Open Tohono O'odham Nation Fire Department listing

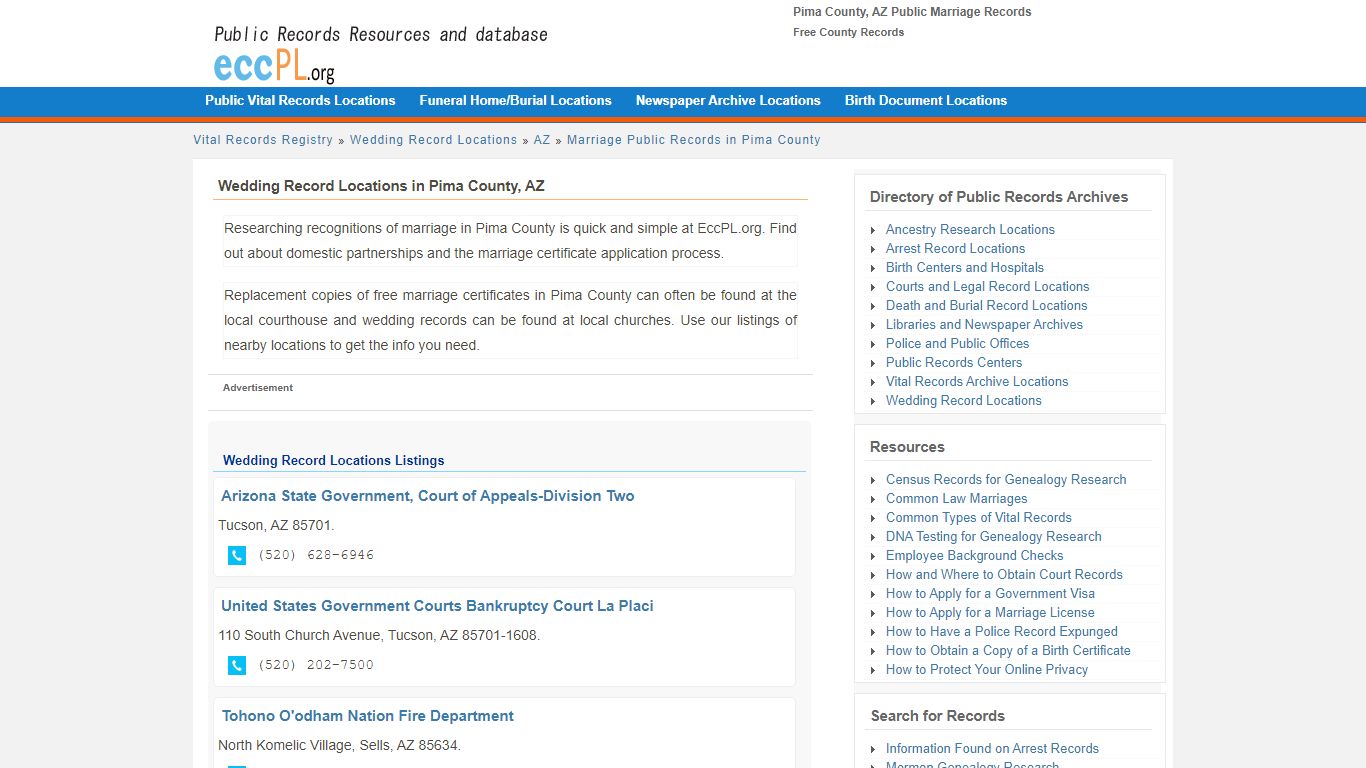point(368,716)
